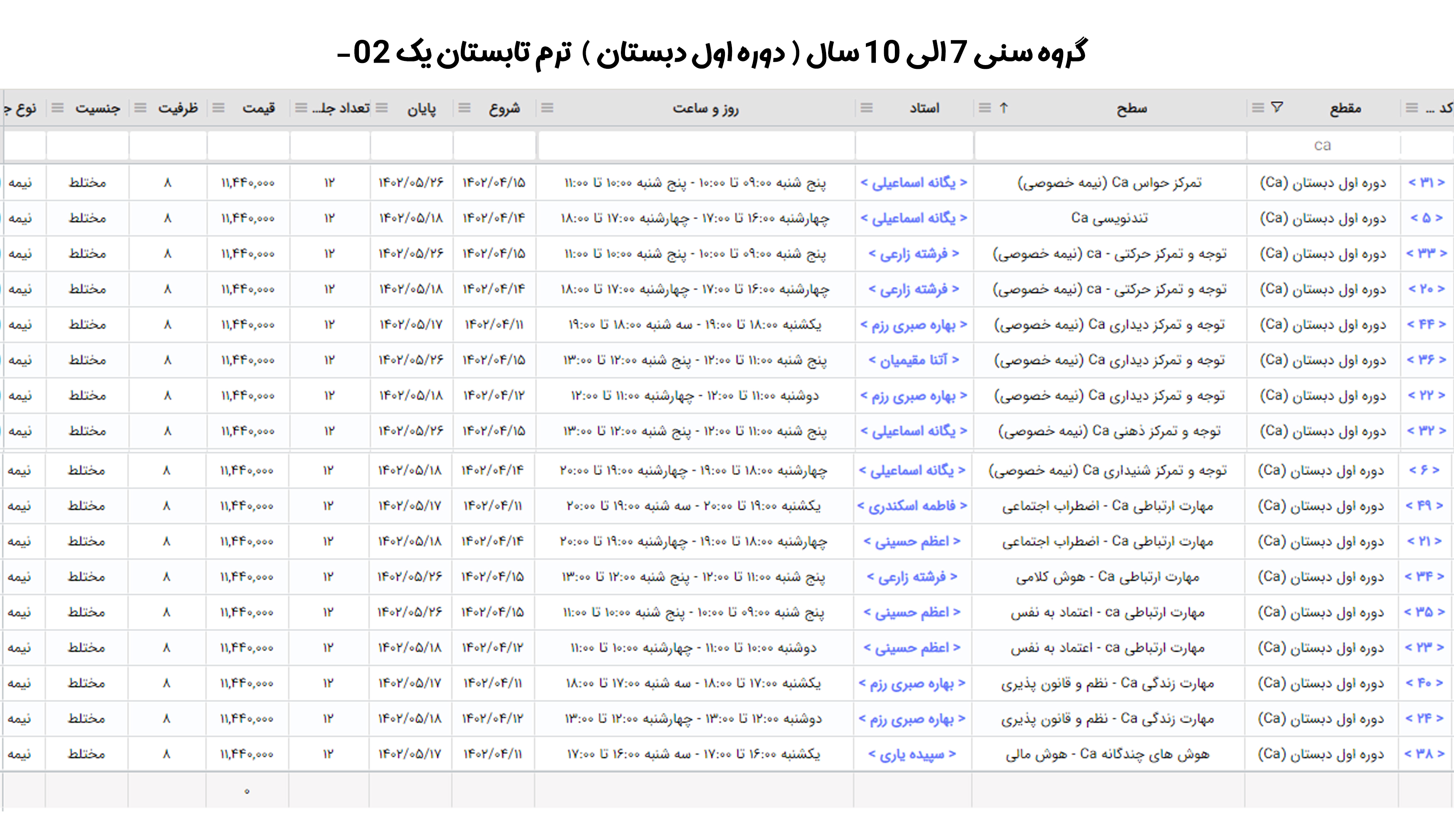Click the مقطع filter field containing ca
This screenshot has width=1454, height=840.
coord(1323,145)
